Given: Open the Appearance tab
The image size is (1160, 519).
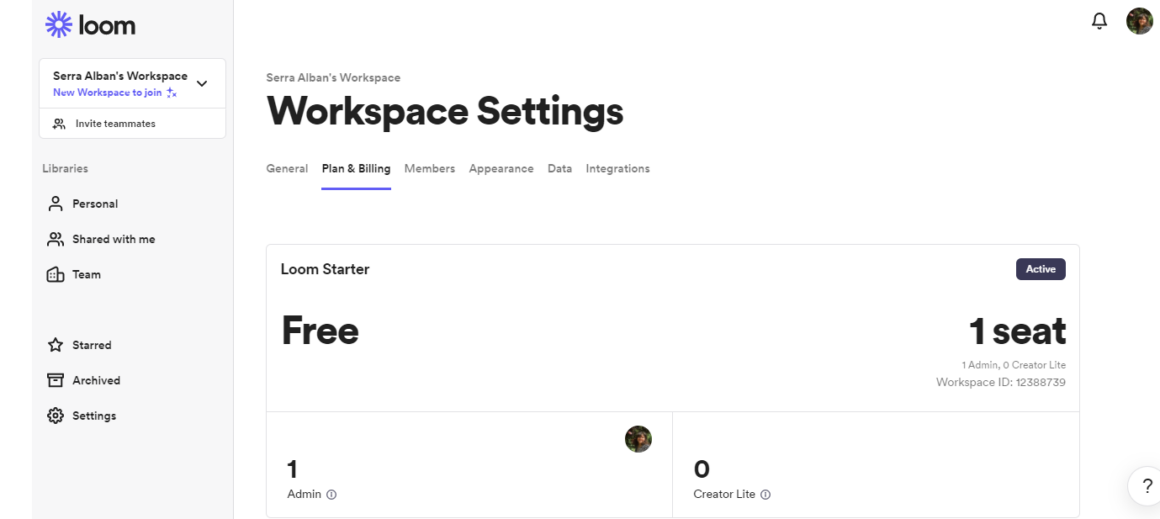Looking at the screenshot, I should [x=501, y=169].
